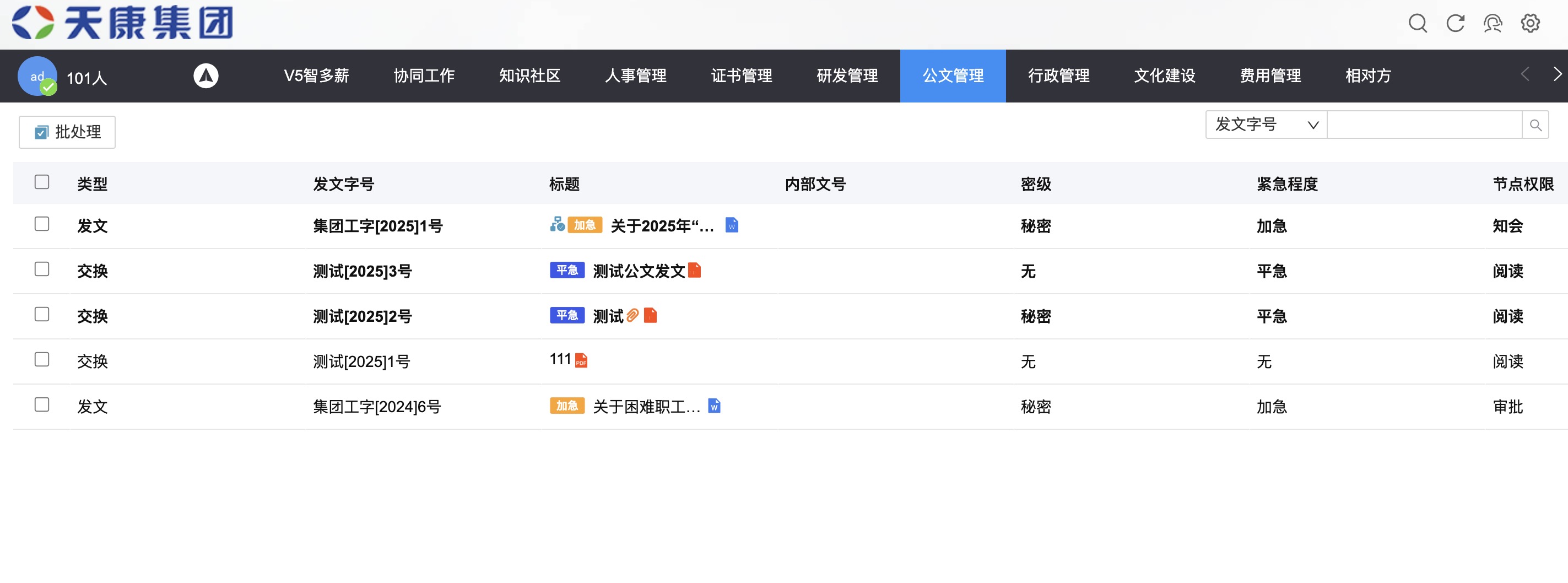Open the customer service headset icon

coord(1493,24)
